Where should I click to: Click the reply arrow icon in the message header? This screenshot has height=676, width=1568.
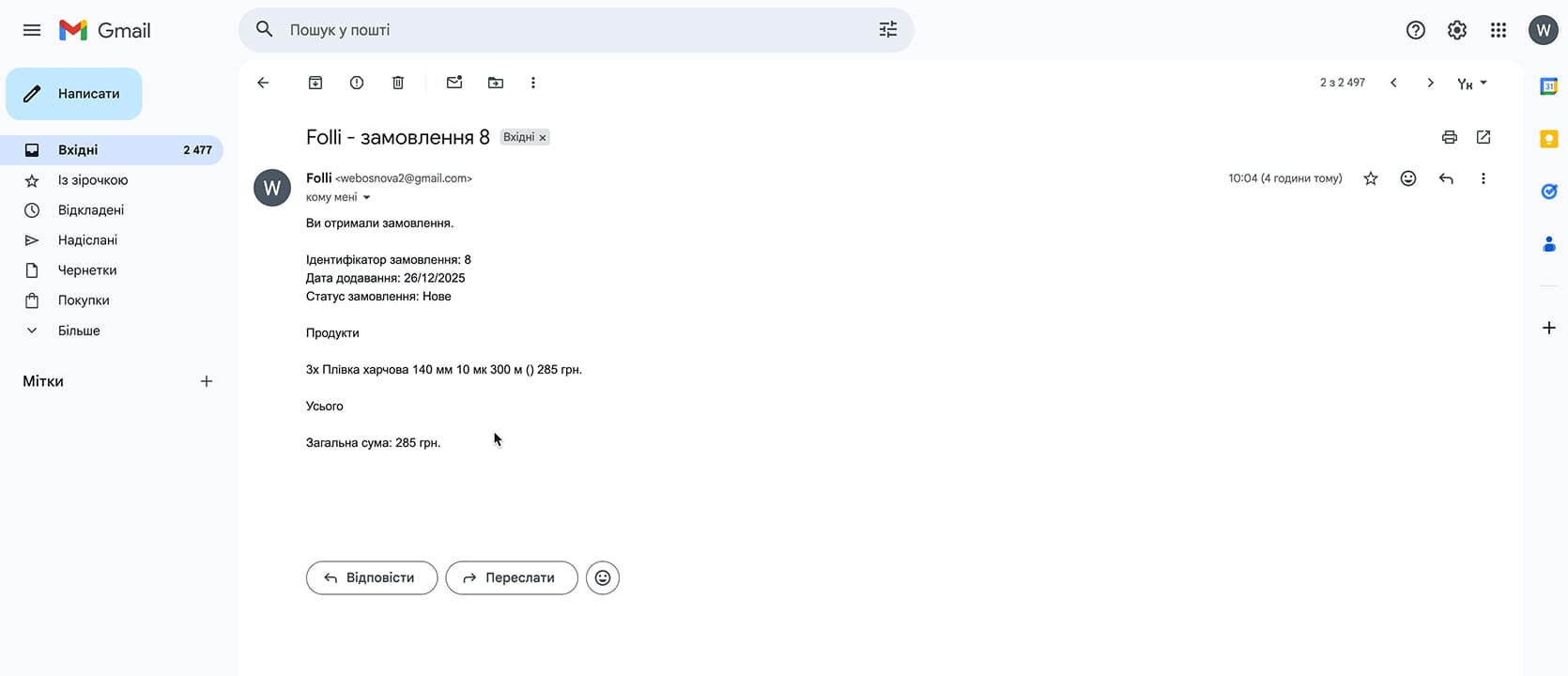[1446, 178]
